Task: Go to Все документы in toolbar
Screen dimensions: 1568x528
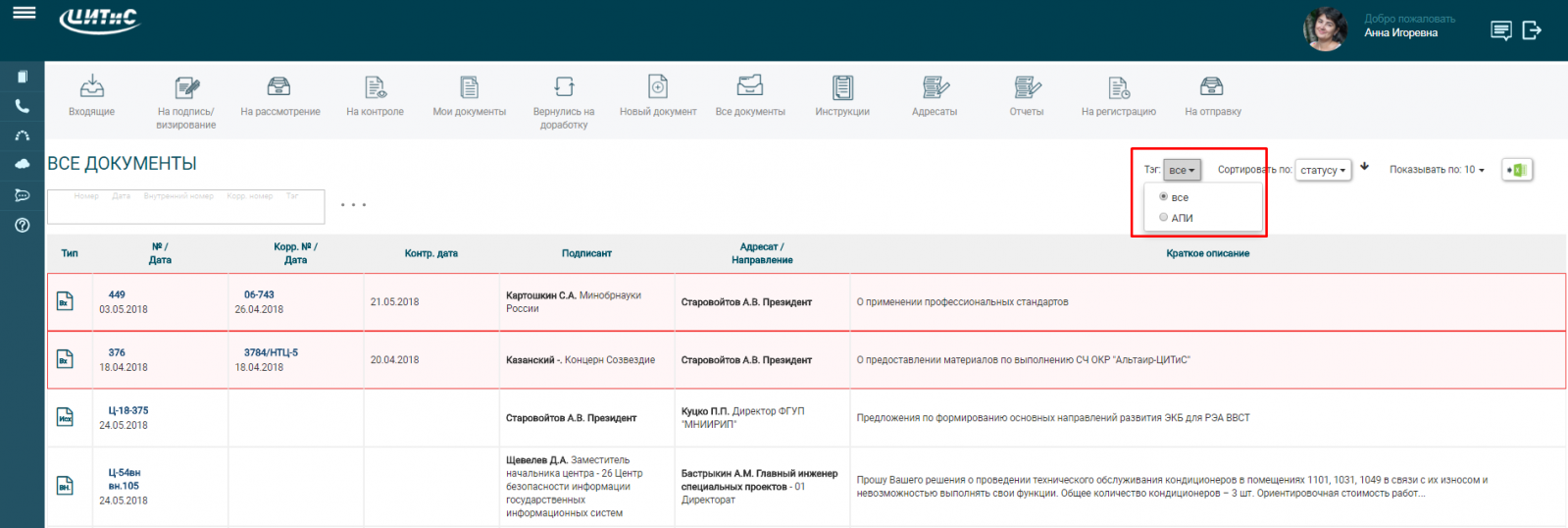Action: [750, 88]
